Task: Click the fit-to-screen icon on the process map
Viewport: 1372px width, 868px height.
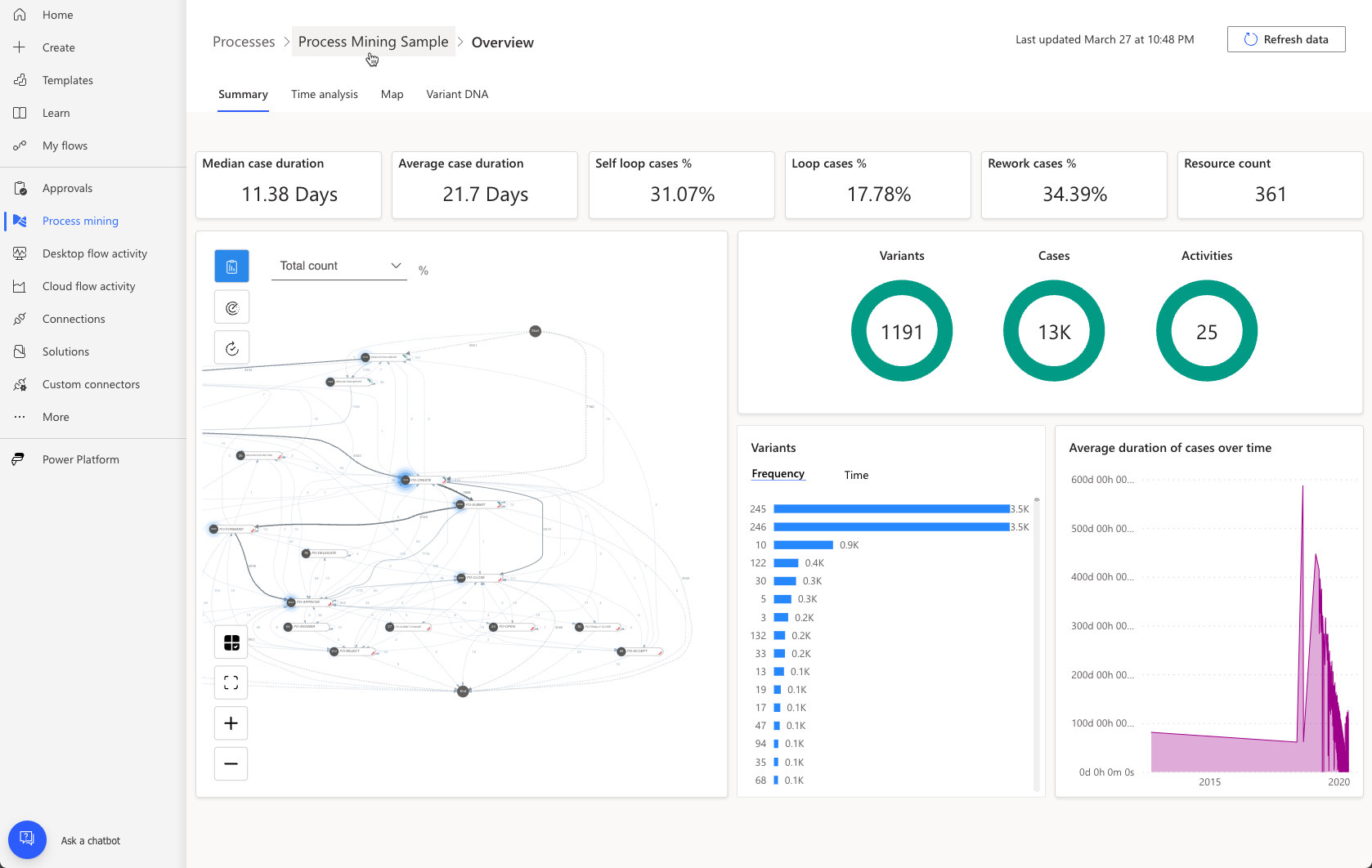Action: click(x=231, y=682)
